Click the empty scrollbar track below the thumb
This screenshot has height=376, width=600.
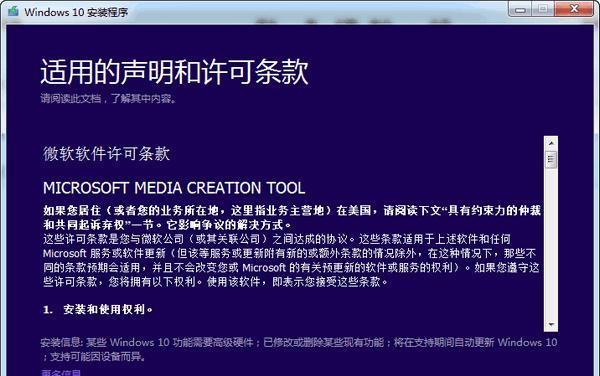click(x=551, y=243)
